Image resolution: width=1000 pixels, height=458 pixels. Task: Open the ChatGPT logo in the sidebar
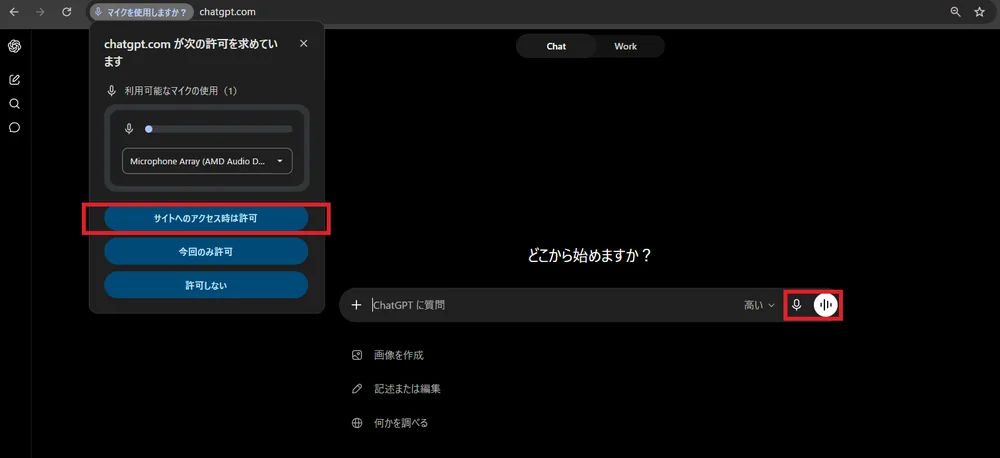pyautogui.click(x=15, y=47)
